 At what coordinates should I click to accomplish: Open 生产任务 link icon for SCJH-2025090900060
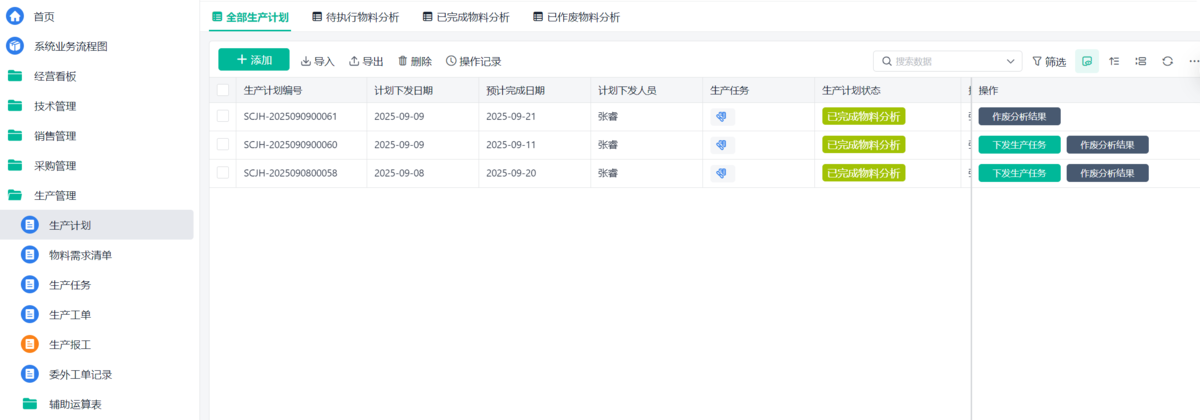(x=722, y=145)
